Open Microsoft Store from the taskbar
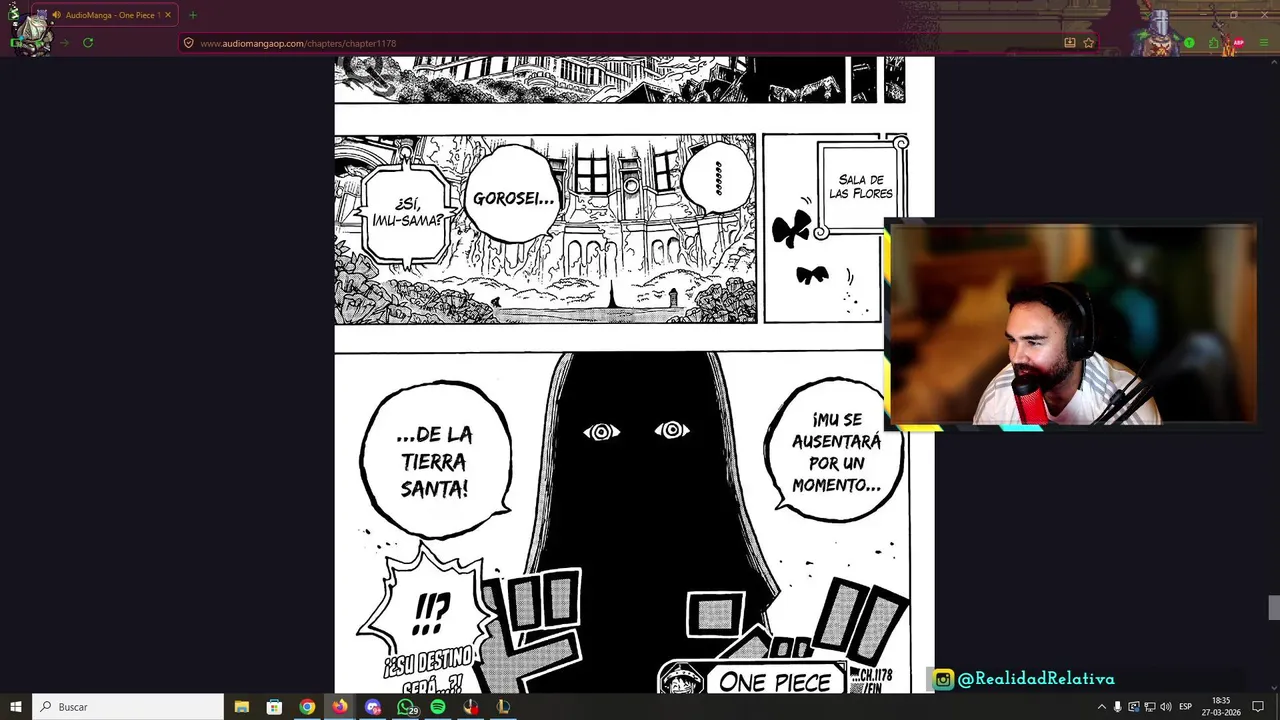Screen dimensions: 1280x720 point(274,707)
